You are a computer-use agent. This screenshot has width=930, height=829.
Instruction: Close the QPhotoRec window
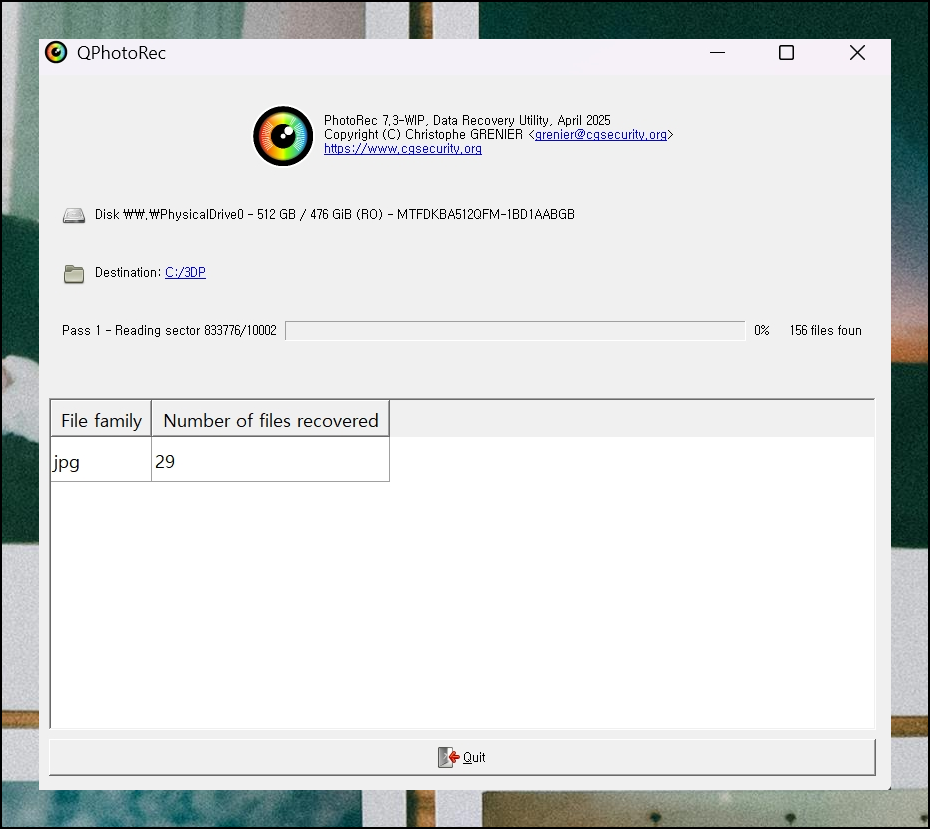click(x=857, y=53)
